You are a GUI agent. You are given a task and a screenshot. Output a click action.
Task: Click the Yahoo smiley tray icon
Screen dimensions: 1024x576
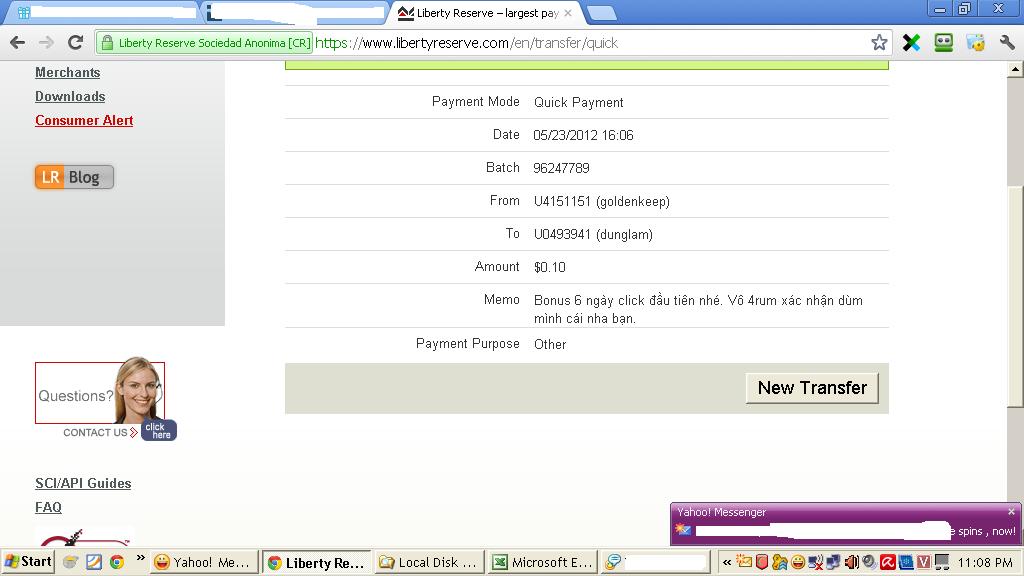pyautogui.click(x=797, y=562)
